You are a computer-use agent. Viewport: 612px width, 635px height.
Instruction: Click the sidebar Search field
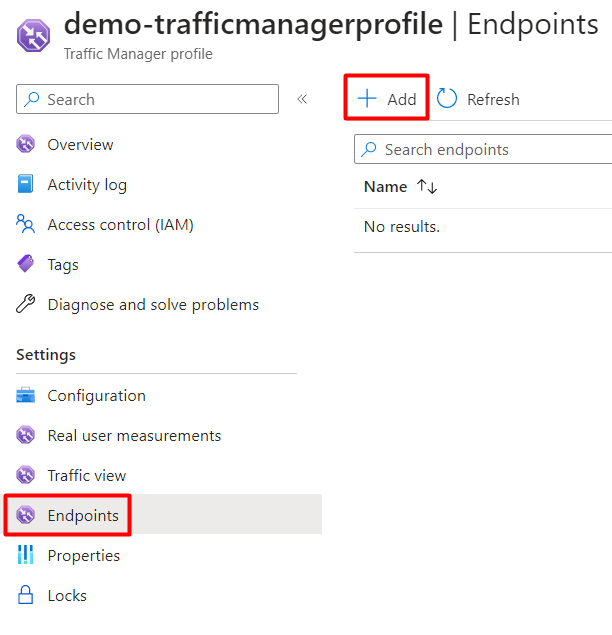coord(147,99)
